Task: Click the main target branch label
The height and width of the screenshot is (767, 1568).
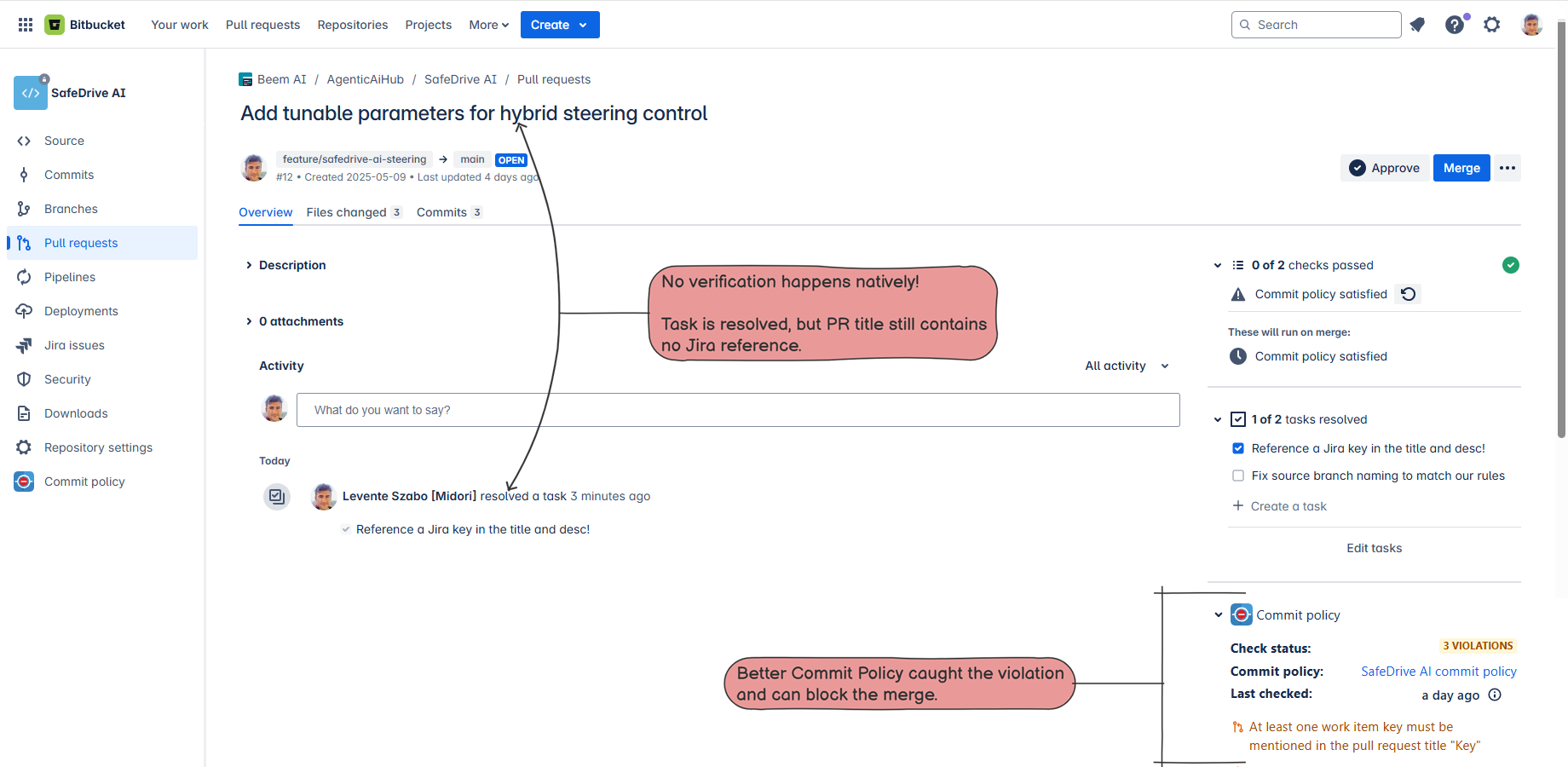Action: 472,159
